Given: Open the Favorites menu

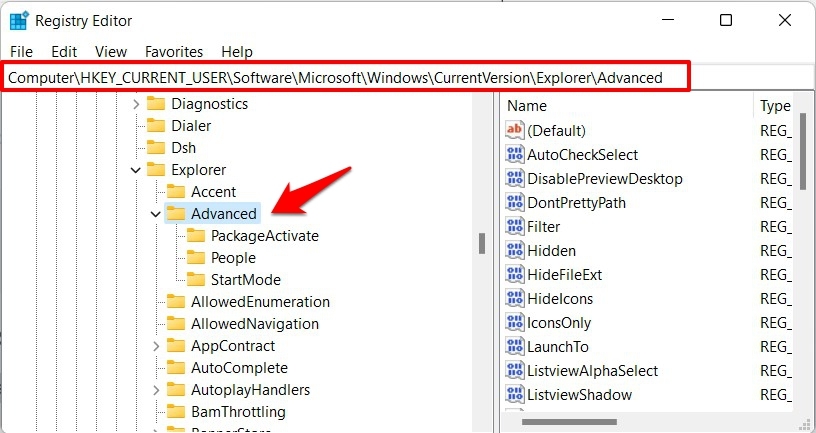Looking at the screenshot, I should tap(174, 52).
